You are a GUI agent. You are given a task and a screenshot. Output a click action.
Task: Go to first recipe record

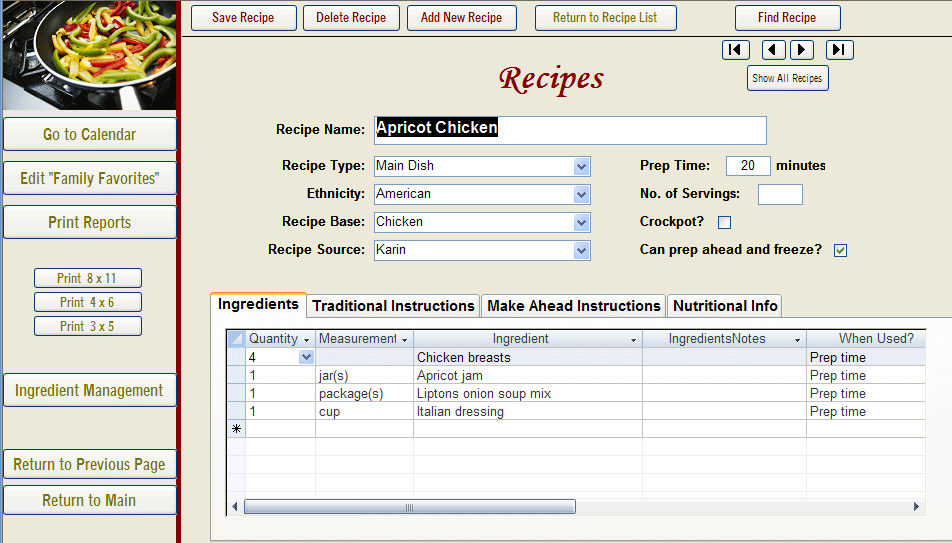(x=735, y=50)
